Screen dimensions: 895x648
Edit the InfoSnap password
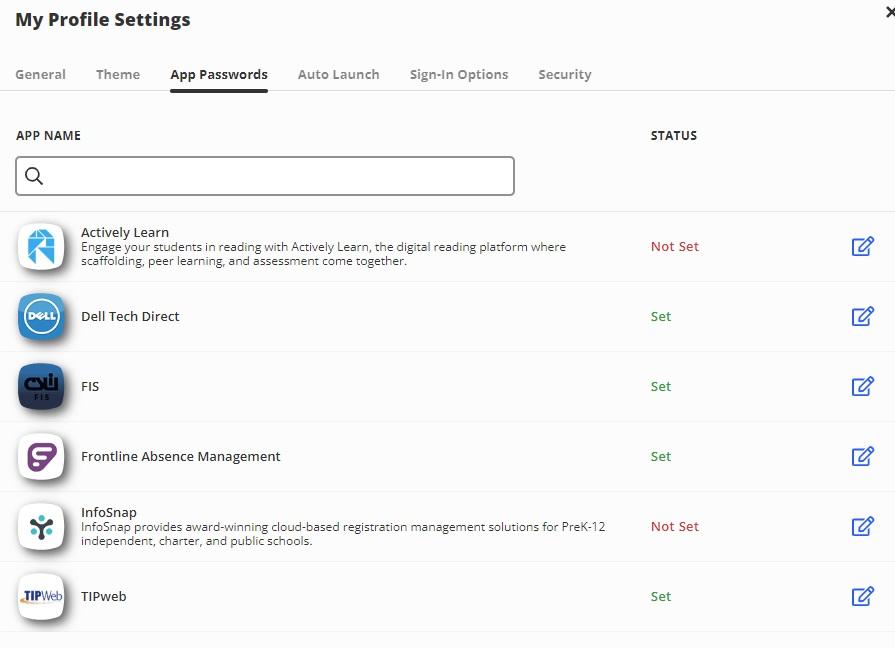click(862, 526)
